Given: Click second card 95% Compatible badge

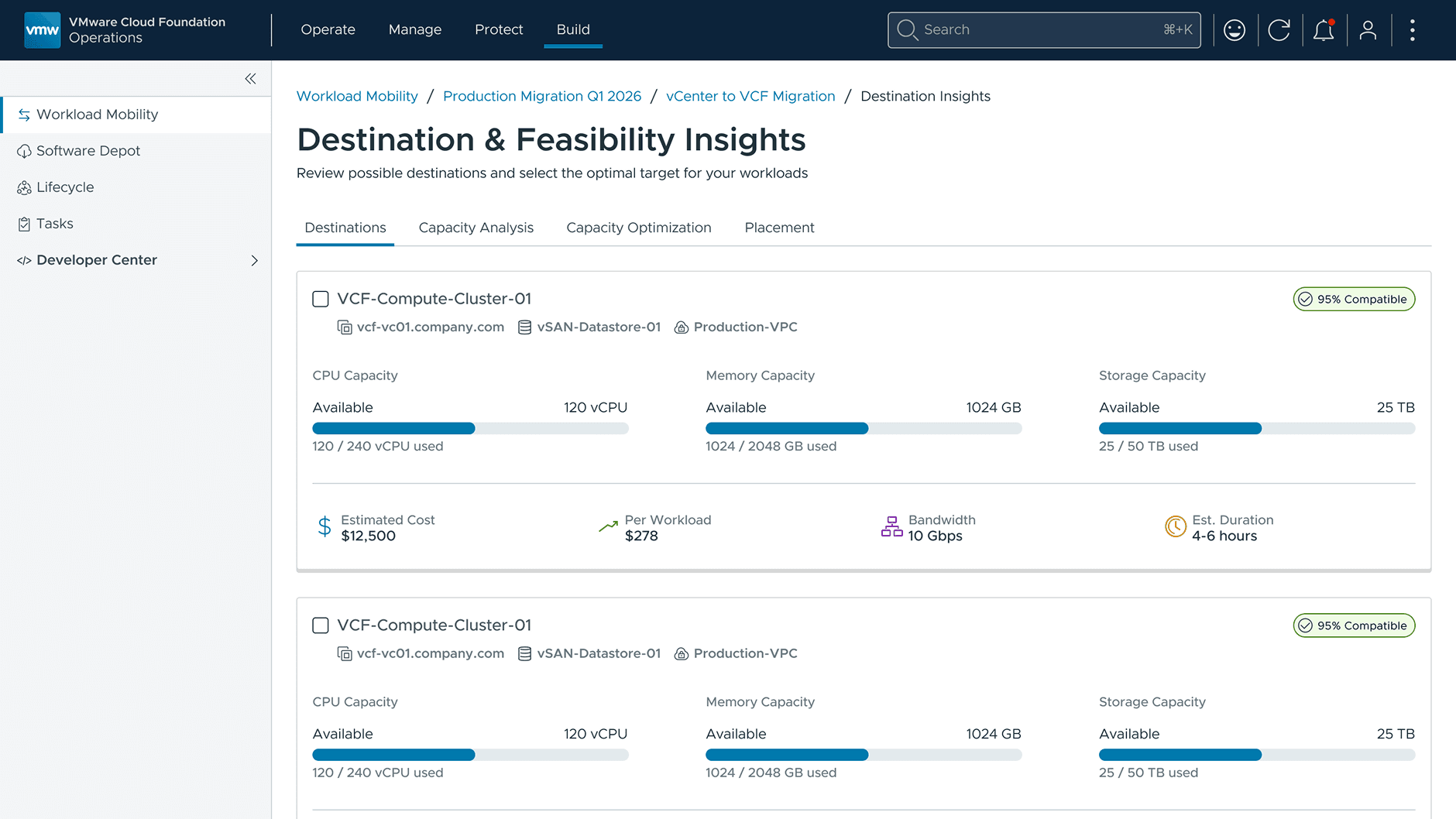Looking at the screenshot, I should click(1354, 626).
